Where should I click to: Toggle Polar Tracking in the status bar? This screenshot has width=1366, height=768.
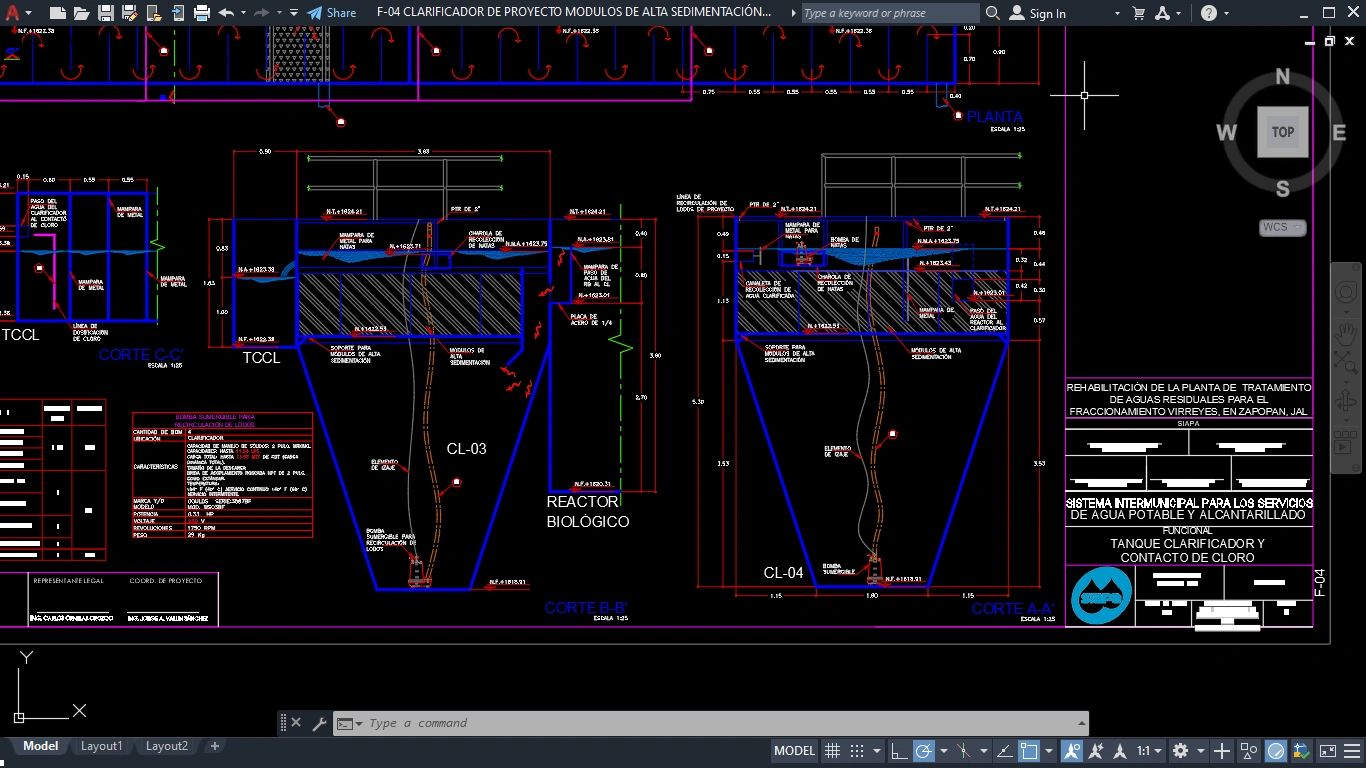tap(924, 750)
